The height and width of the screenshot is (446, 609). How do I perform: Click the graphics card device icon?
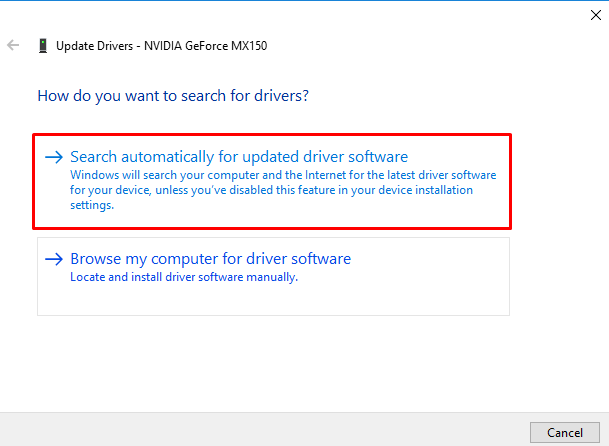[42, 45]
